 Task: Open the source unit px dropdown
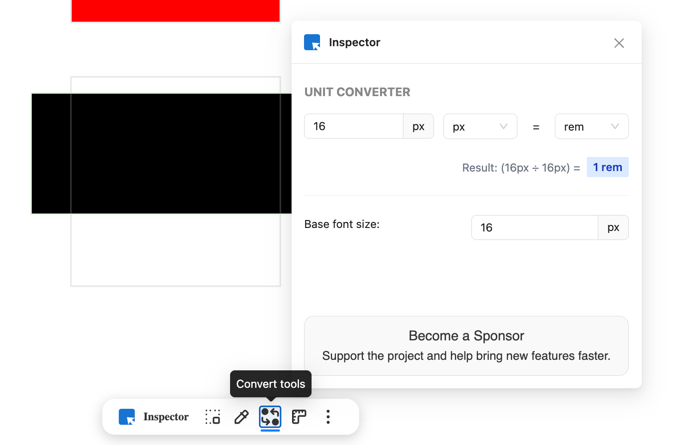[x=480, y=126]
